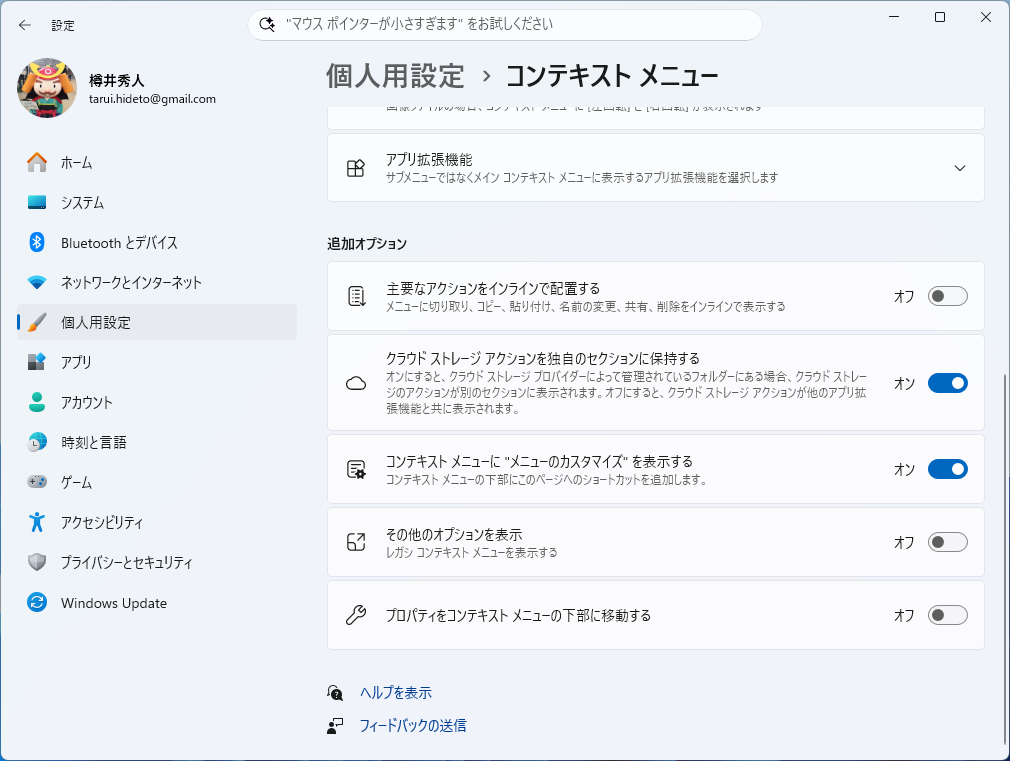This screenshot has height=761, width=1010.
Task: Click the user profile avatar
Action: (47, 88)
